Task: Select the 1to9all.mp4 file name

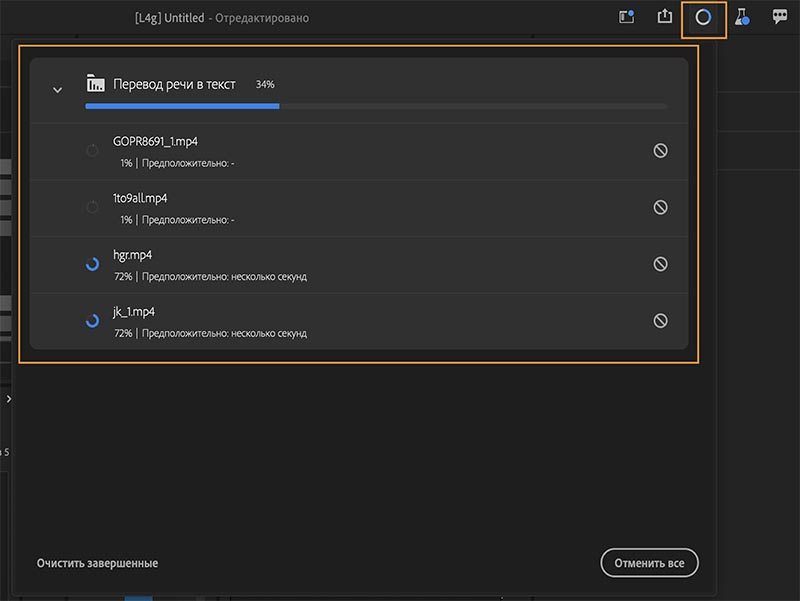Action: 140,198
